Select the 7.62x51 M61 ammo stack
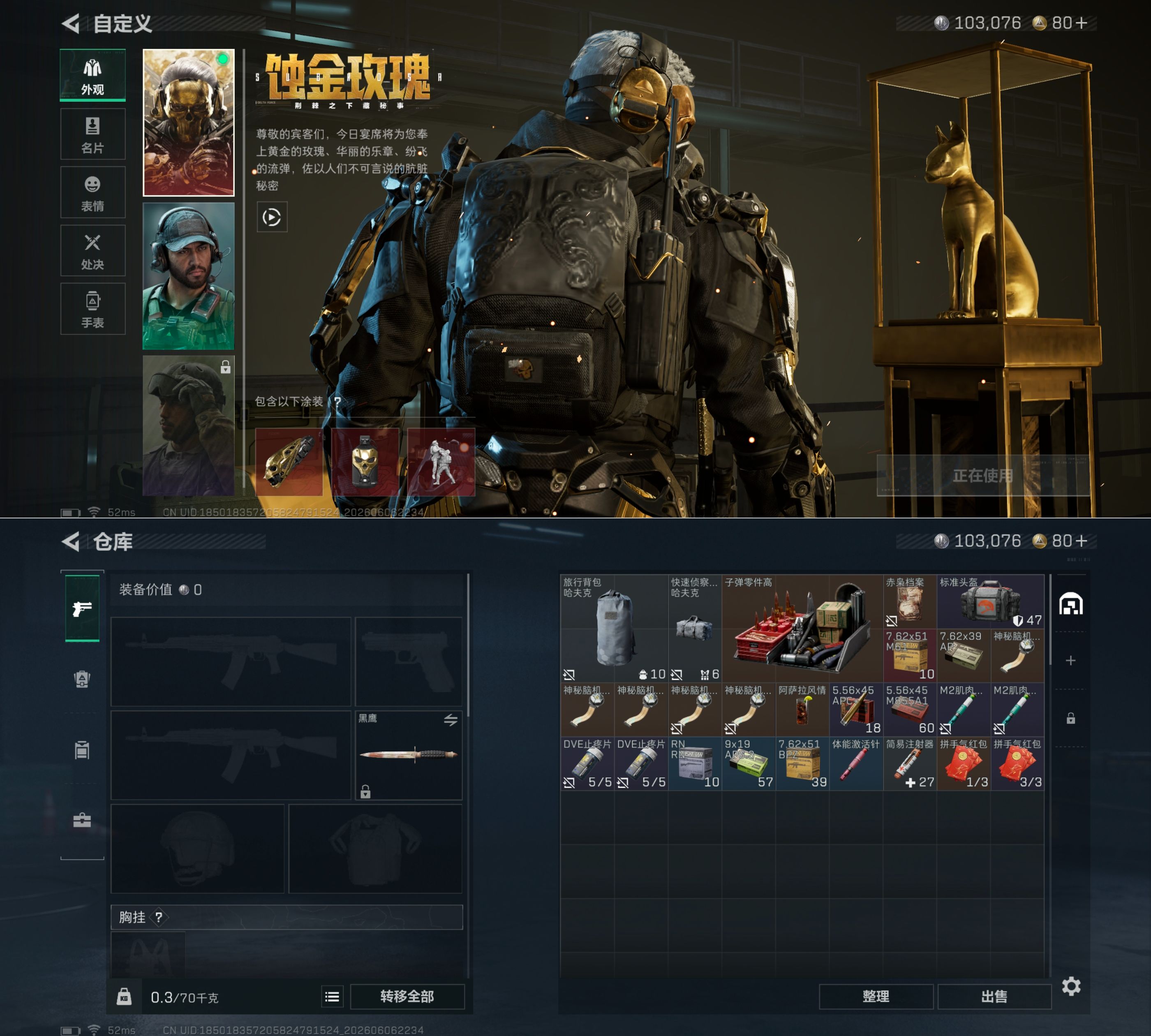Image resolution: width=1151 pixels, height=1036 pixels. pyautogui.click(x=910, y=655)
